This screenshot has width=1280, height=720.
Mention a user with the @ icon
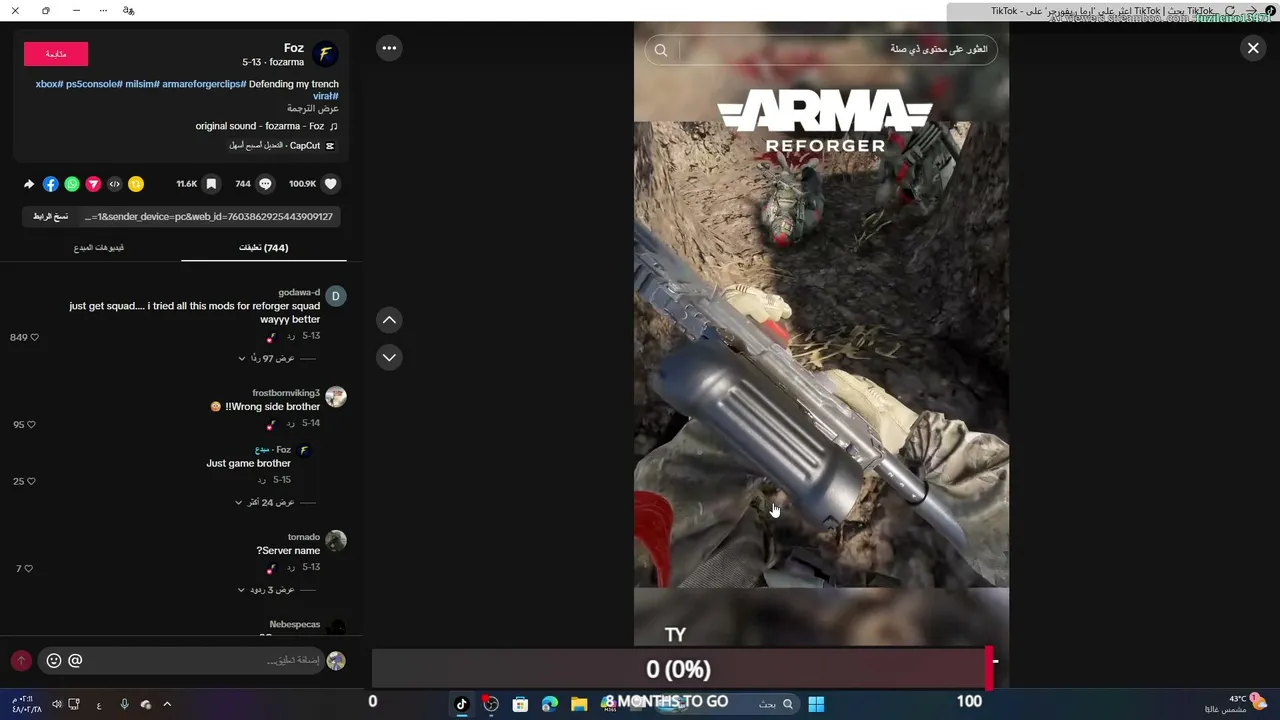tap(75, 661)
